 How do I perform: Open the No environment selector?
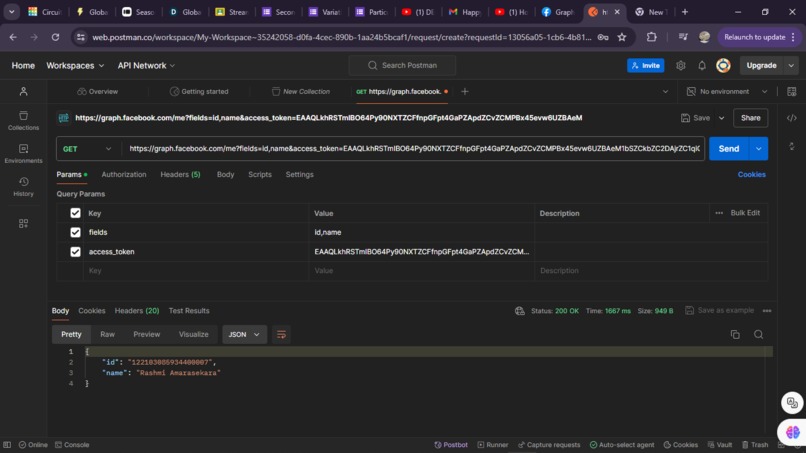[727, 92]
